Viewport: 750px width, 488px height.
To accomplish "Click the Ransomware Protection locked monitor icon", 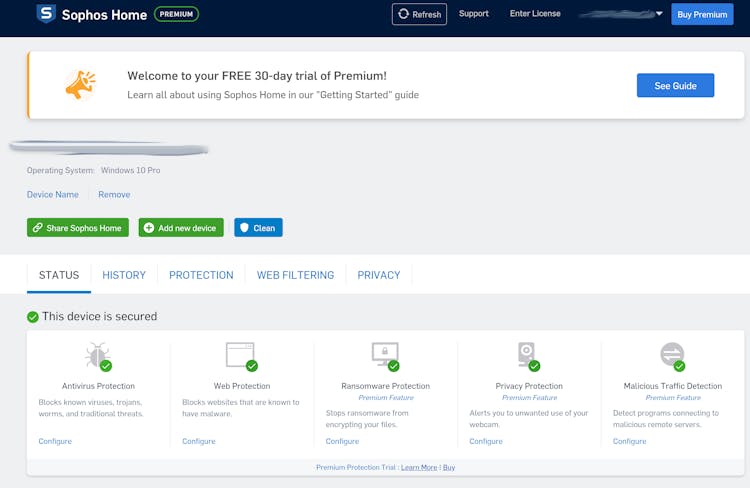I will point(385,355).
